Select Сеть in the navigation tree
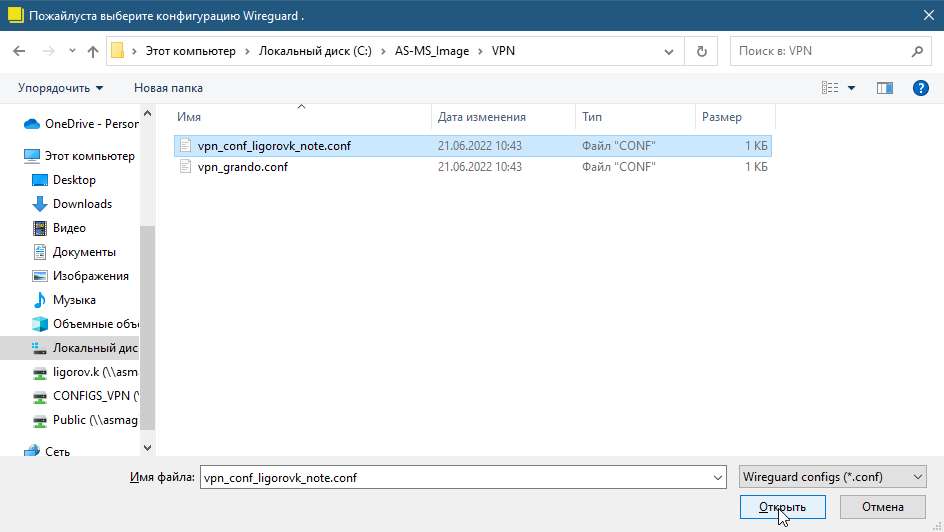The width and height of the screenshot is (944, 532). (47, 451)
